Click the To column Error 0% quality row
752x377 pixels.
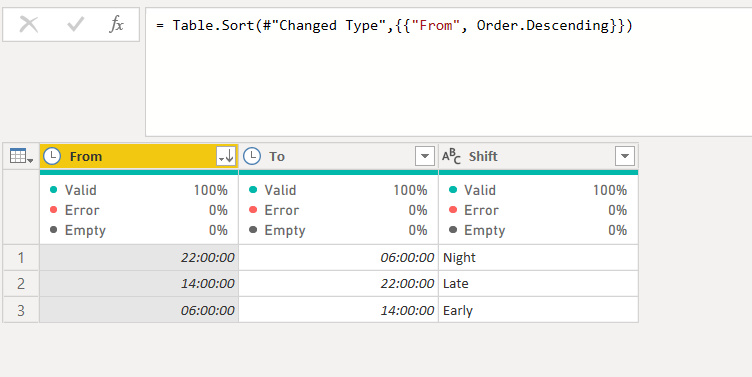point(339,211)
